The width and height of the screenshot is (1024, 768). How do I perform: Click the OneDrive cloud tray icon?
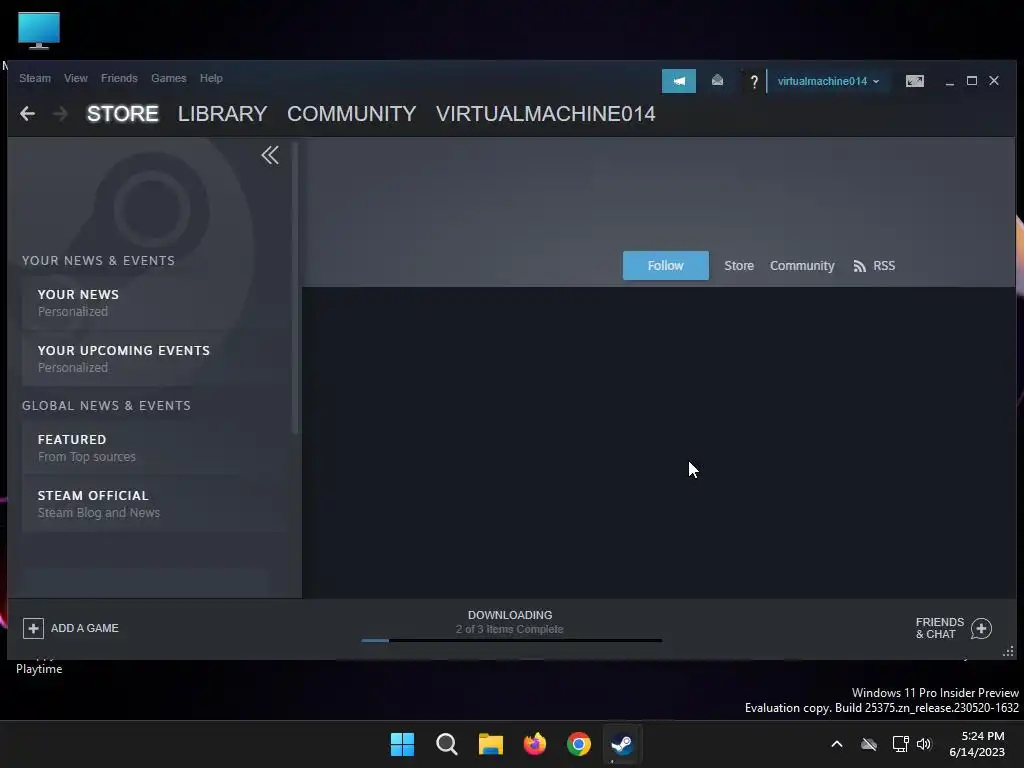coord(869,744)
